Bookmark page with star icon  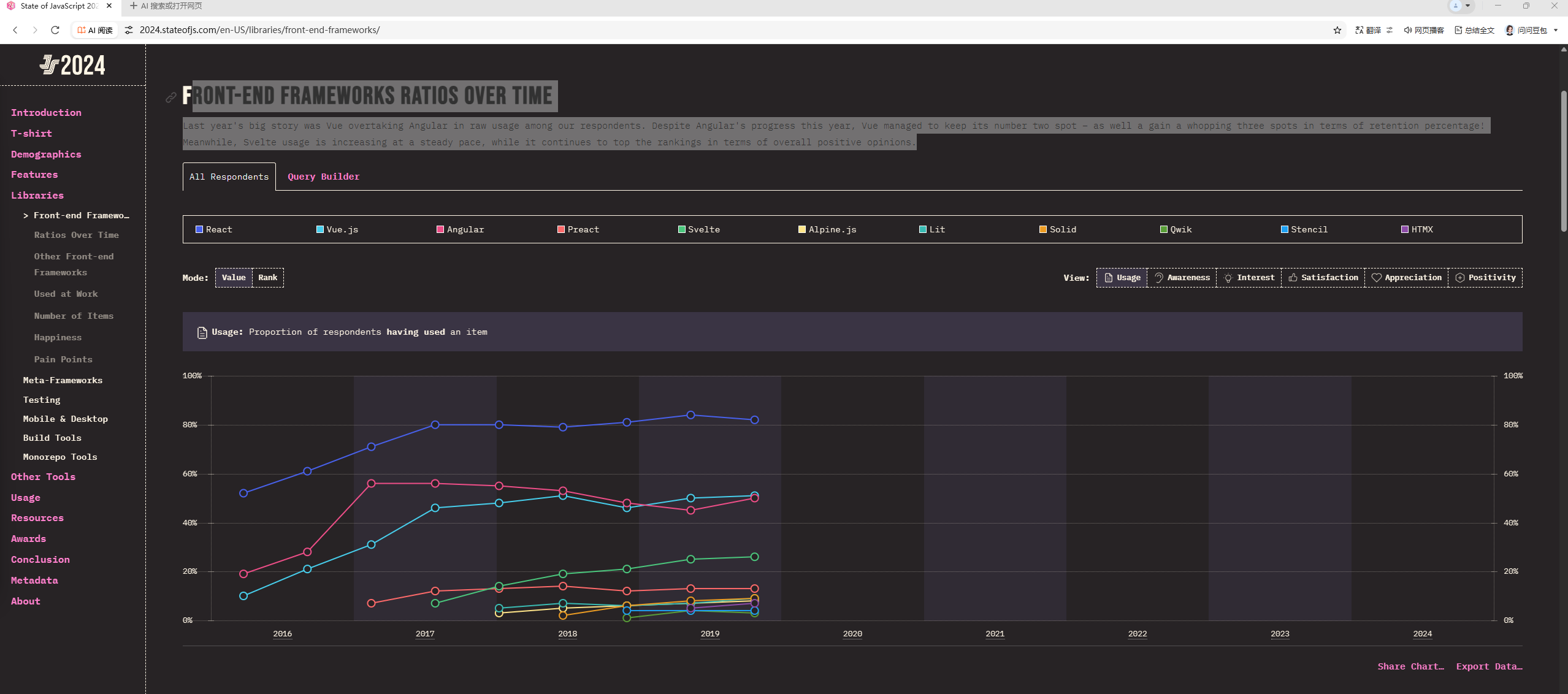tap(1337, 30)
